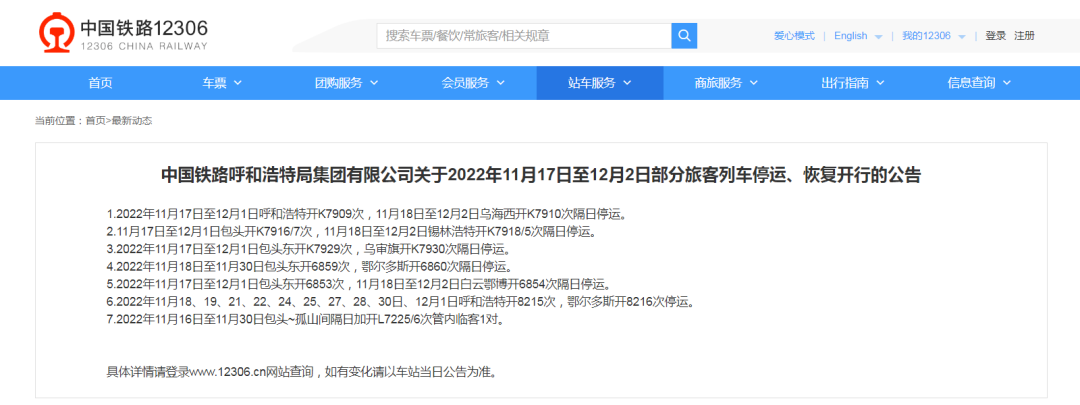
Task: Click the China Railway 12306 logo
Action: (123, 34)
